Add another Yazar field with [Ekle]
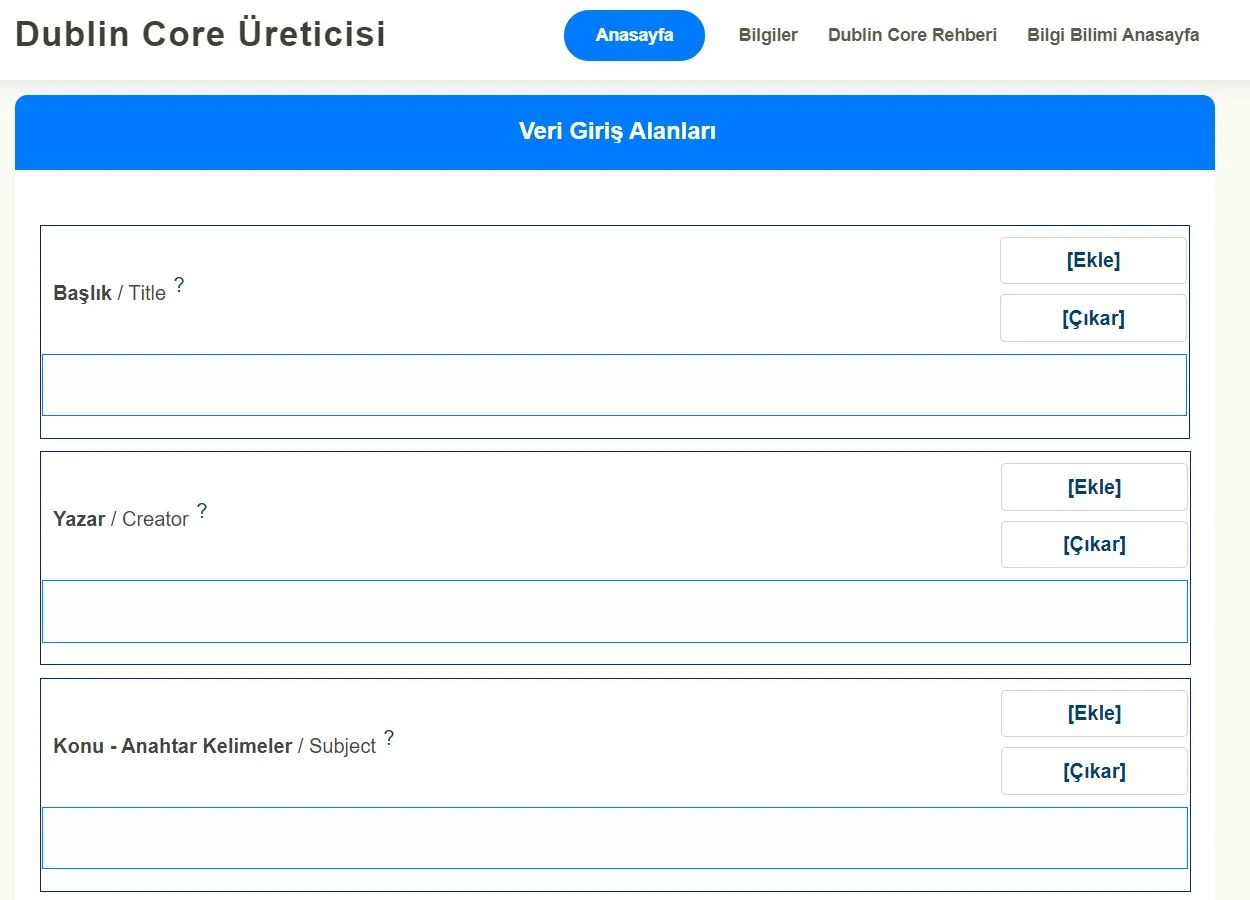The image size is (1250, 900). [x=1094, y=487]
